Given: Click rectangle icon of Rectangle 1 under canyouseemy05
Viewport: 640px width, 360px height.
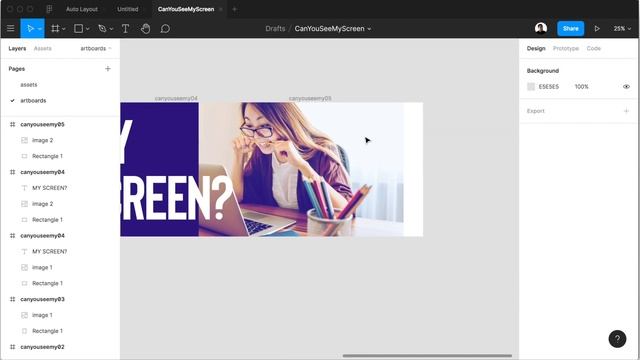Looking at the screenshot, I should click(x=24, y=156).
